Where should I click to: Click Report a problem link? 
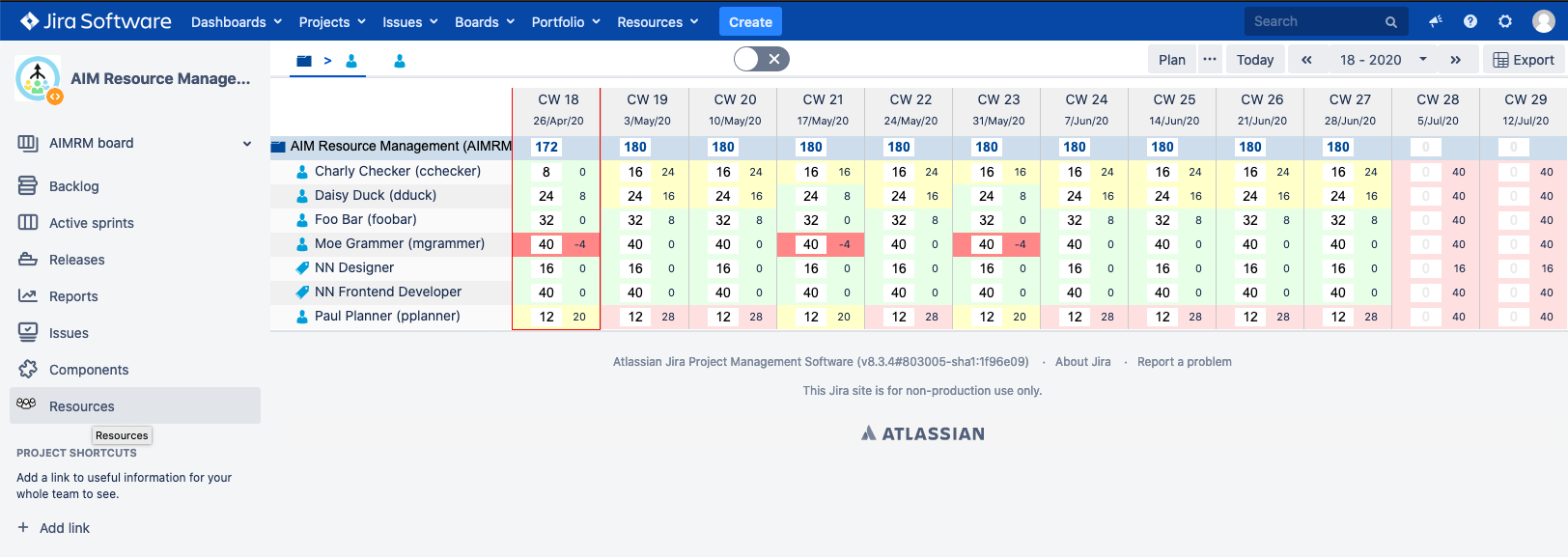pos(1185,362)
